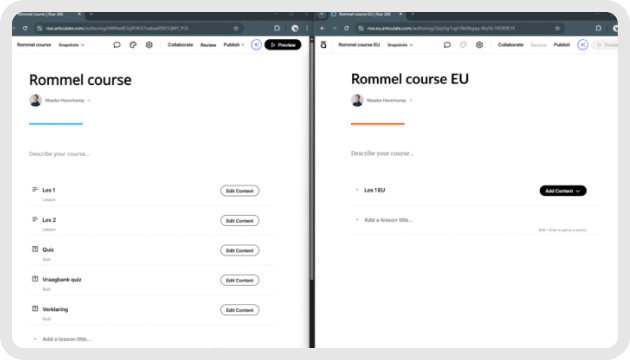Open comments icon in left Rommel course window

(117, 45)
